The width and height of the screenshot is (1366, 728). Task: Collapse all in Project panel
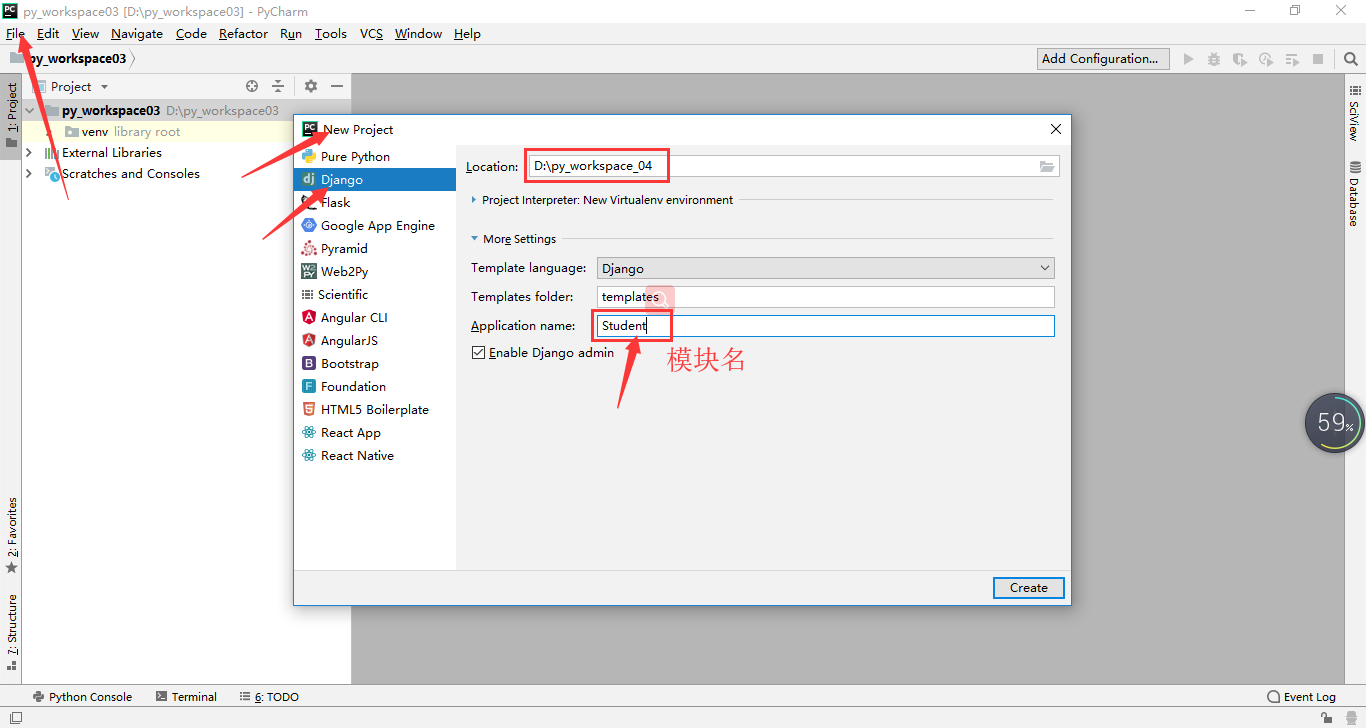[278, 87]
